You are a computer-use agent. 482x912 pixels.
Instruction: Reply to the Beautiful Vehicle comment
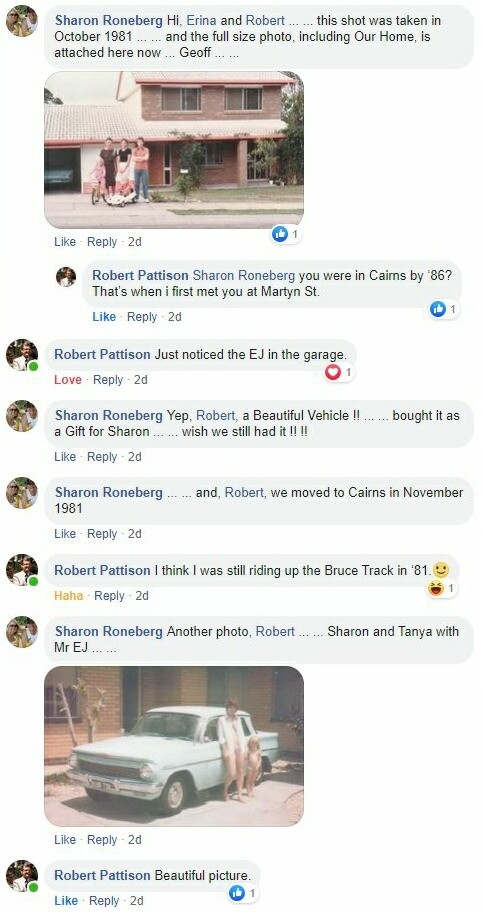point(102,457)
